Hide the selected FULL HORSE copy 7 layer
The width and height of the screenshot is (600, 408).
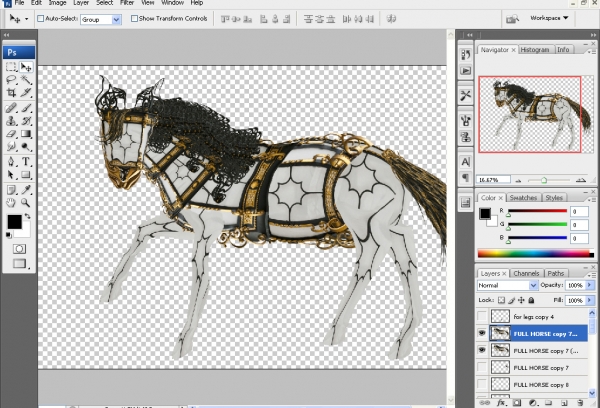coord(482,333)
